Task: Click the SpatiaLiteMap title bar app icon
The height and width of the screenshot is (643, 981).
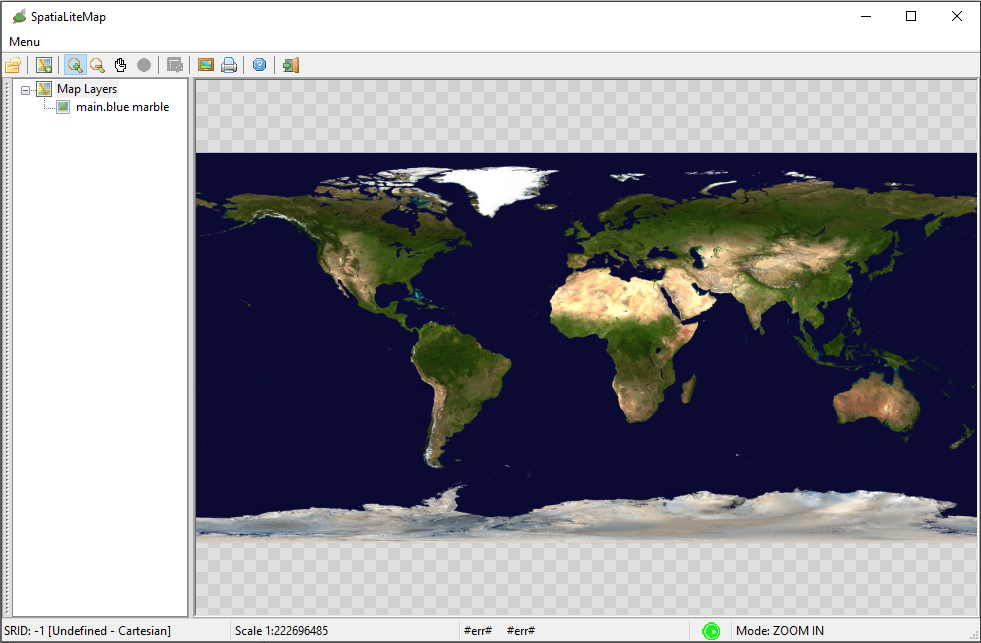Action: point(19,16)
